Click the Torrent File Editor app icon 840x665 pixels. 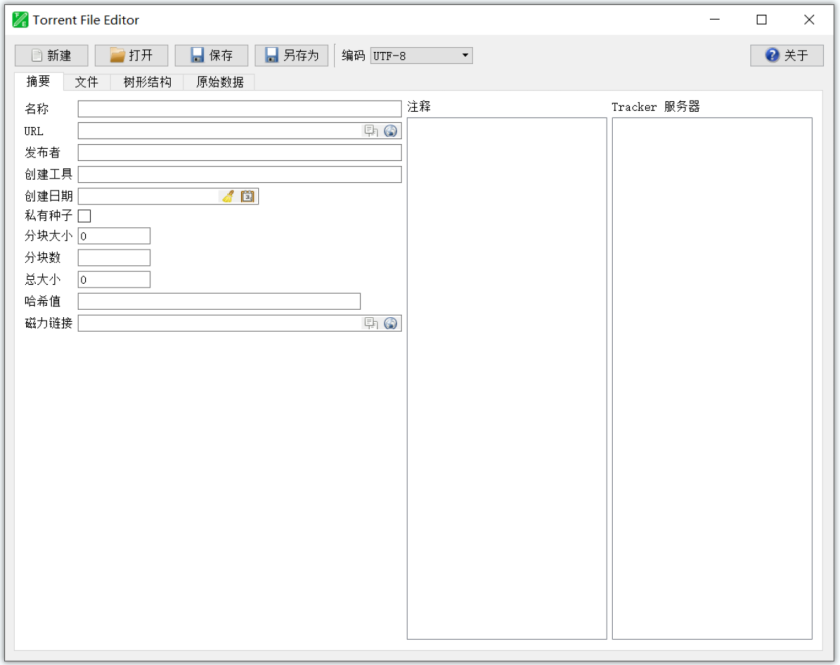point(20,20)
